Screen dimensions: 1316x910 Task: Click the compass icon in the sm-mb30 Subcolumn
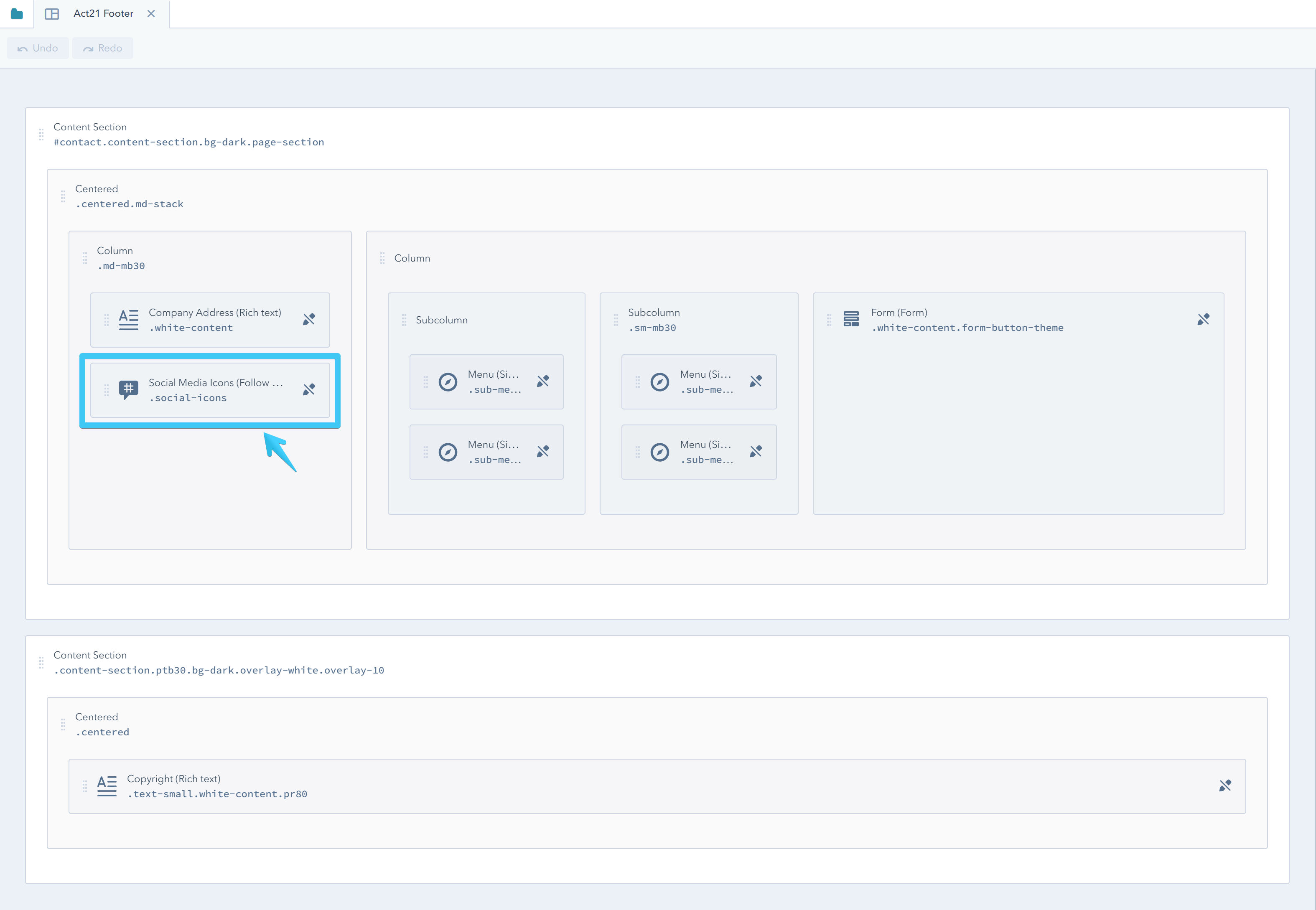660,381
